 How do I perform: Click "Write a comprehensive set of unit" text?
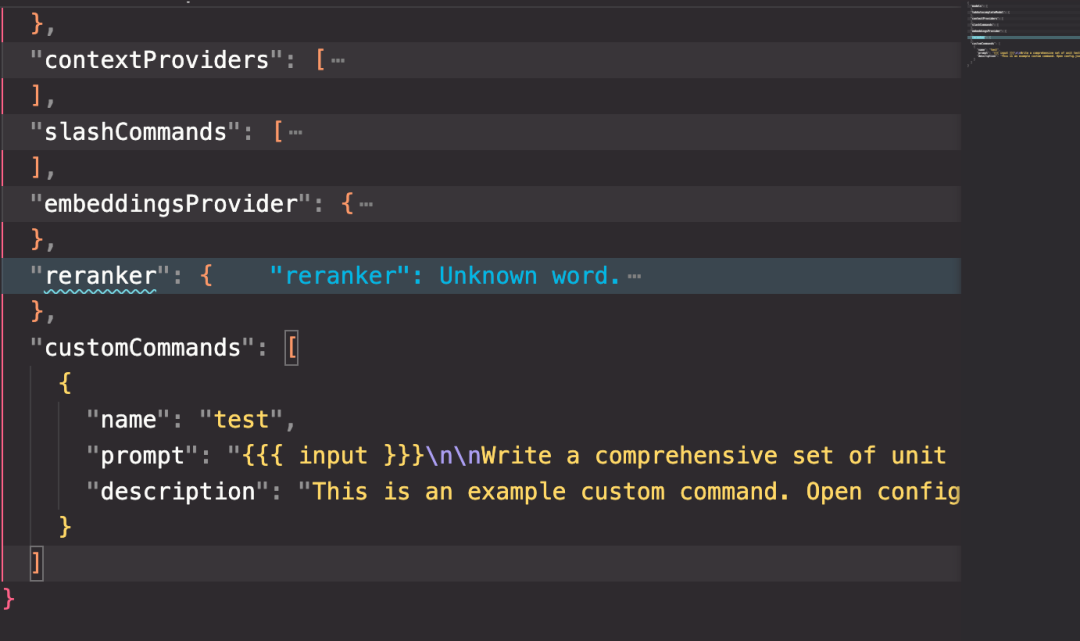pos(714,455)
